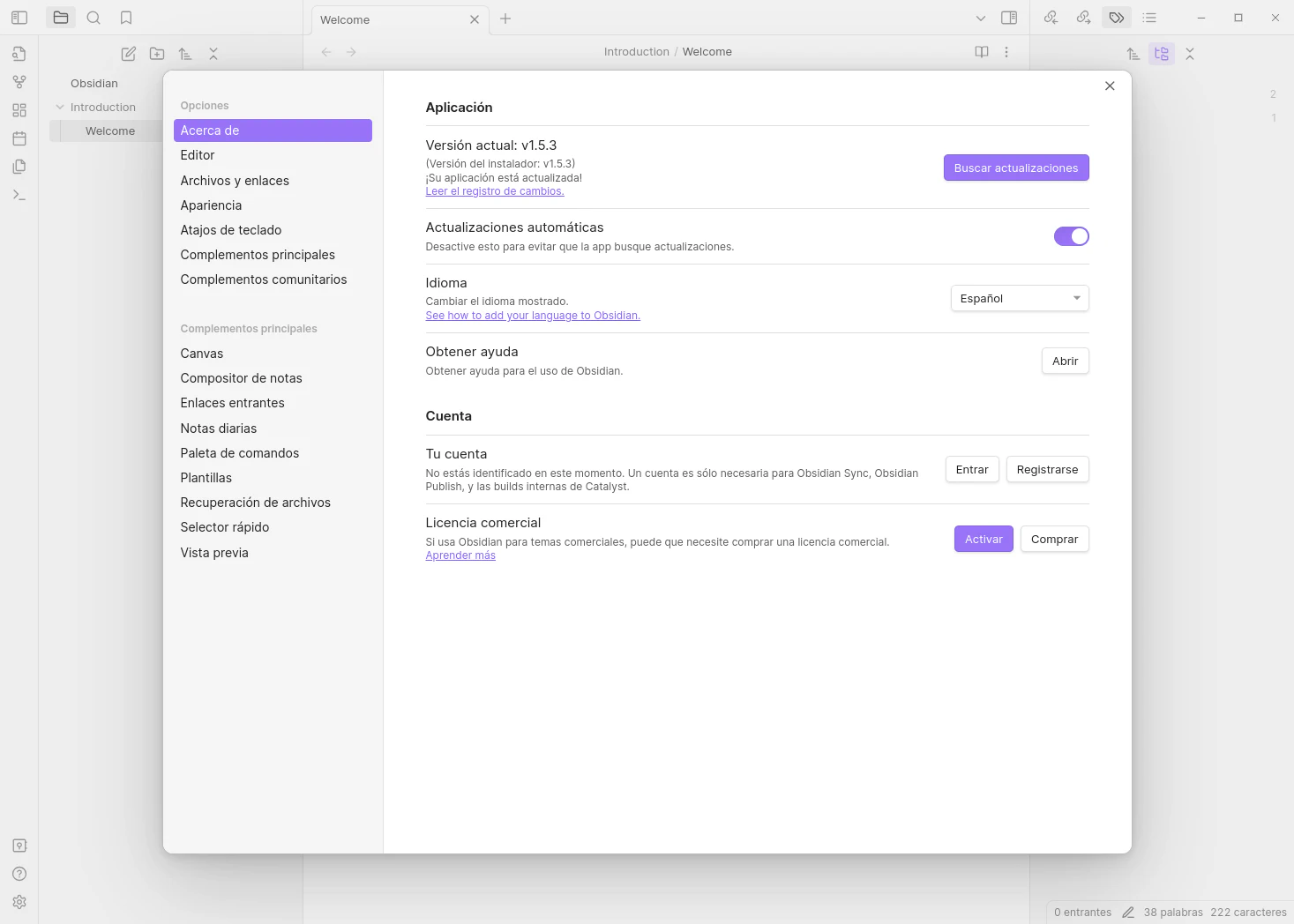
Task: Click Buscar actualizaciones button
Action: click(1015, 168)
